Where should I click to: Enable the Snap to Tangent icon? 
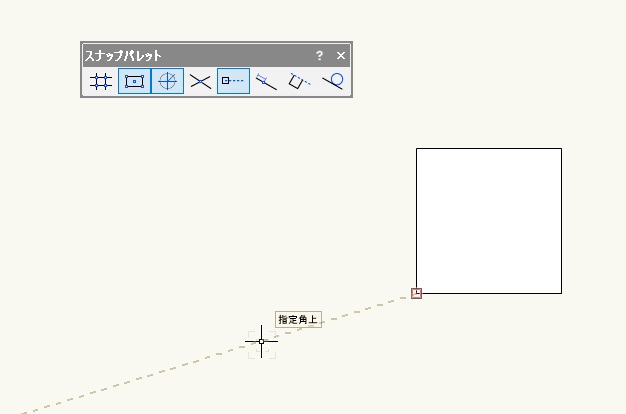tap(333, 81)
